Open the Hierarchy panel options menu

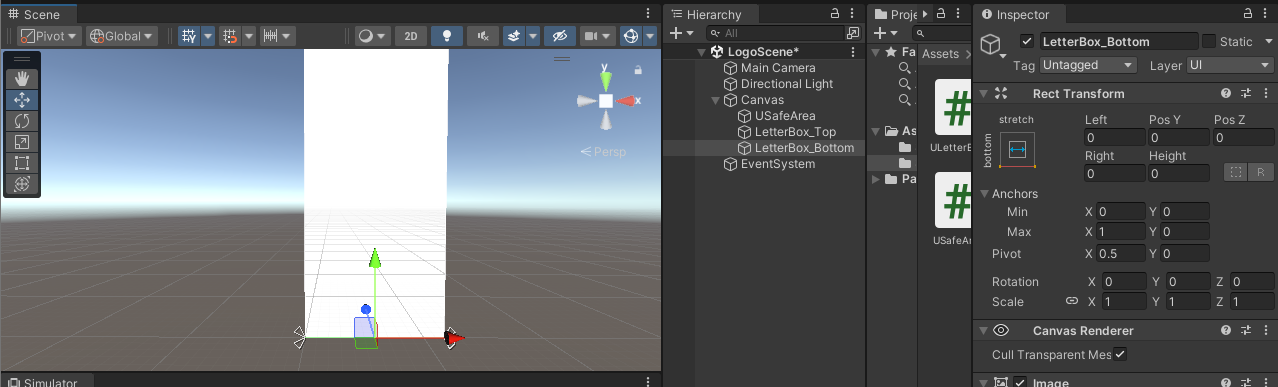point(853,14)
